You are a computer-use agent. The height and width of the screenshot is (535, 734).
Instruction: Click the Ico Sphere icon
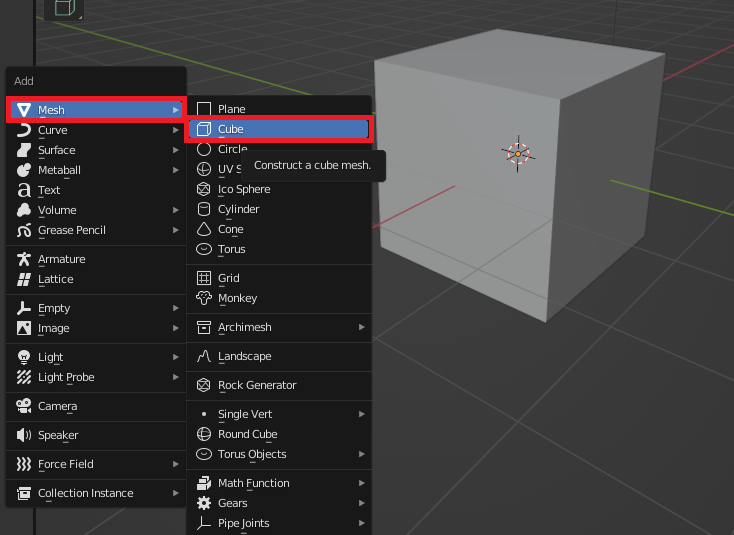point(204,189)
